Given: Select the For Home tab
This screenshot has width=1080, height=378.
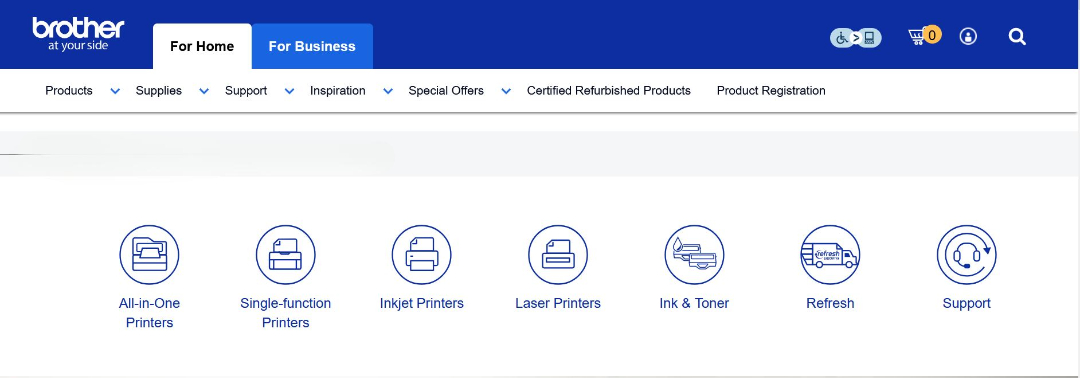Looking at the screenshot, I should [202, 46].
